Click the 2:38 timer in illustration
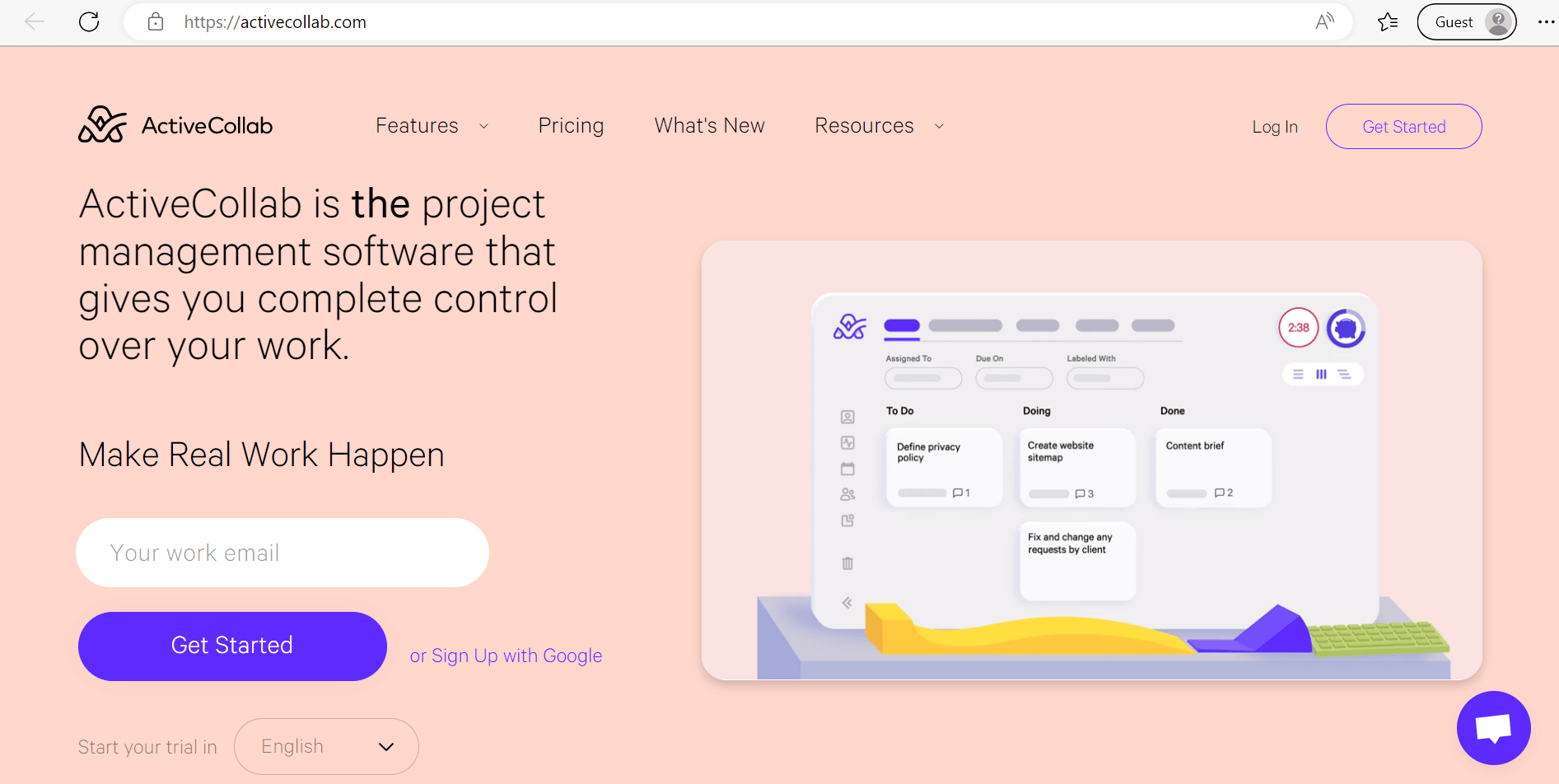Viewport: 1559px width, 784px height. coord(1299,328)
